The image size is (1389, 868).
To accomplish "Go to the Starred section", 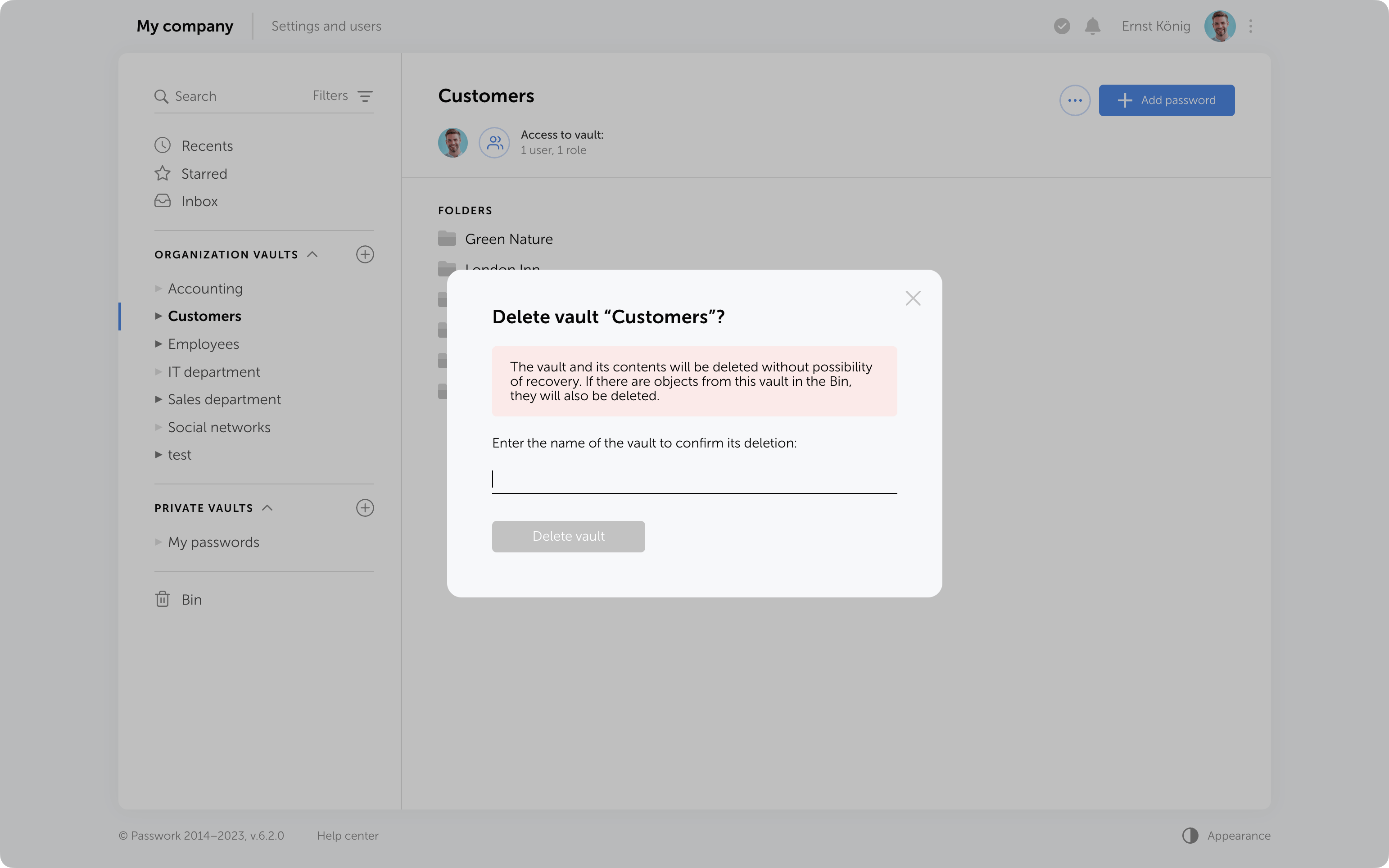I will (204, 174).
